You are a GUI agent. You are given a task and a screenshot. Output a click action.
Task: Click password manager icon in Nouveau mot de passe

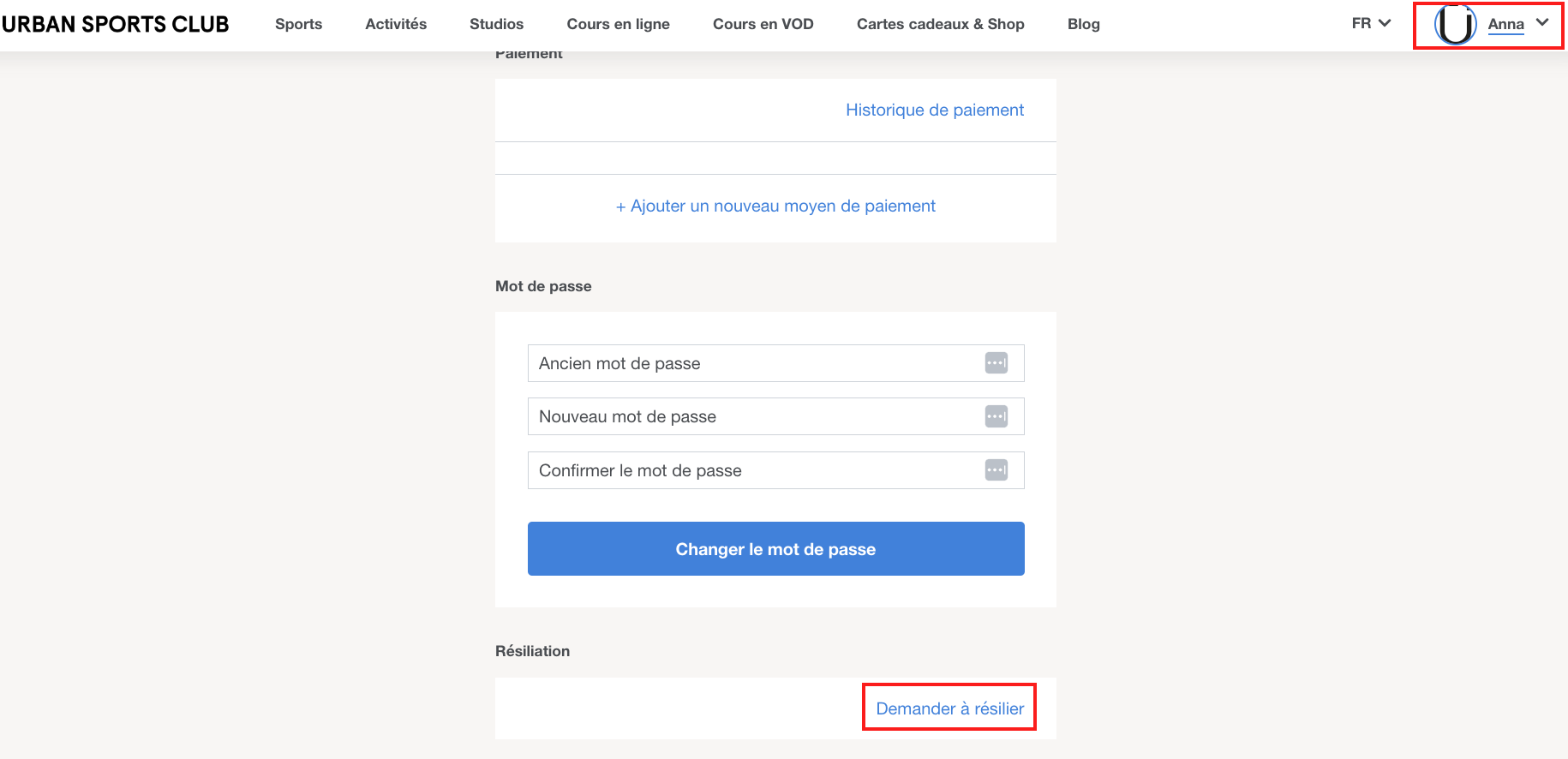pyautogui.click(x=996, y=416)
